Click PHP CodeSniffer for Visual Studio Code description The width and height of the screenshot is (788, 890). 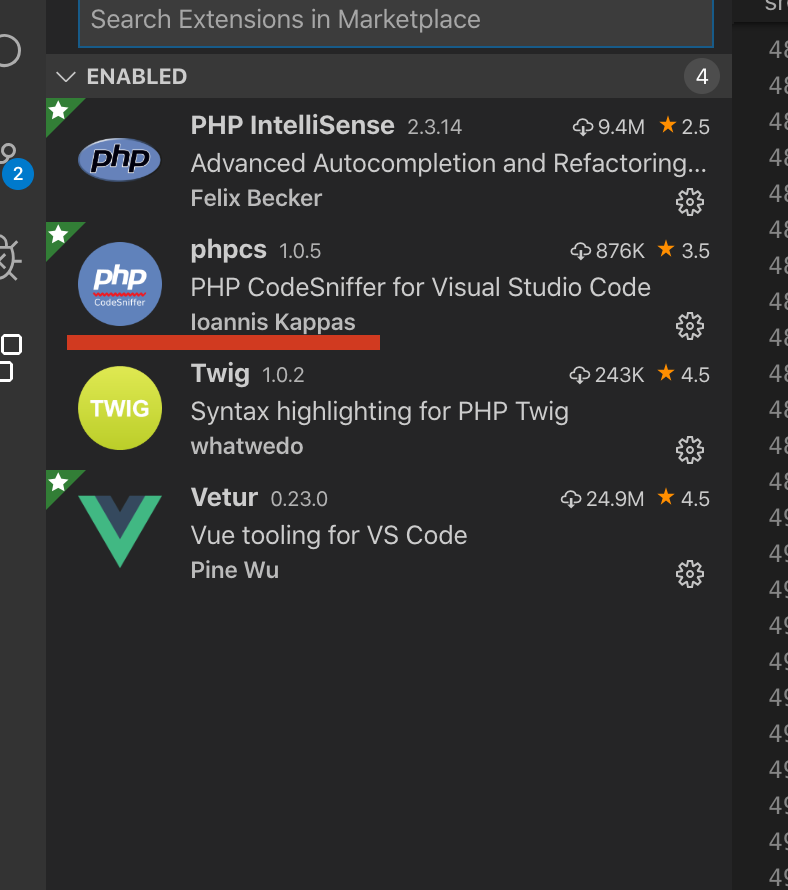(421, 287)
